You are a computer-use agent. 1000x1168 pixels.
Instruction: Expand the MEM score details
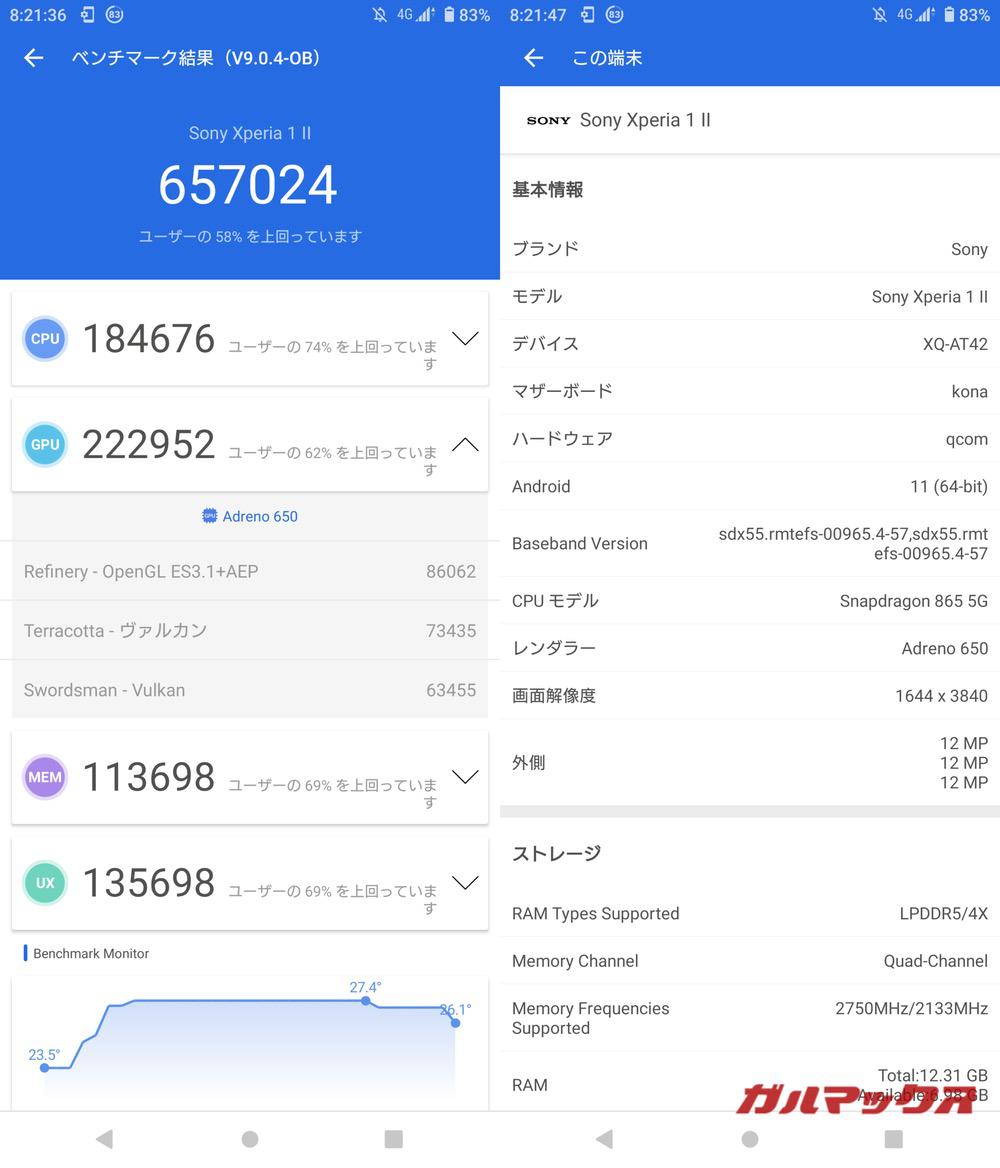coord(464,777)
